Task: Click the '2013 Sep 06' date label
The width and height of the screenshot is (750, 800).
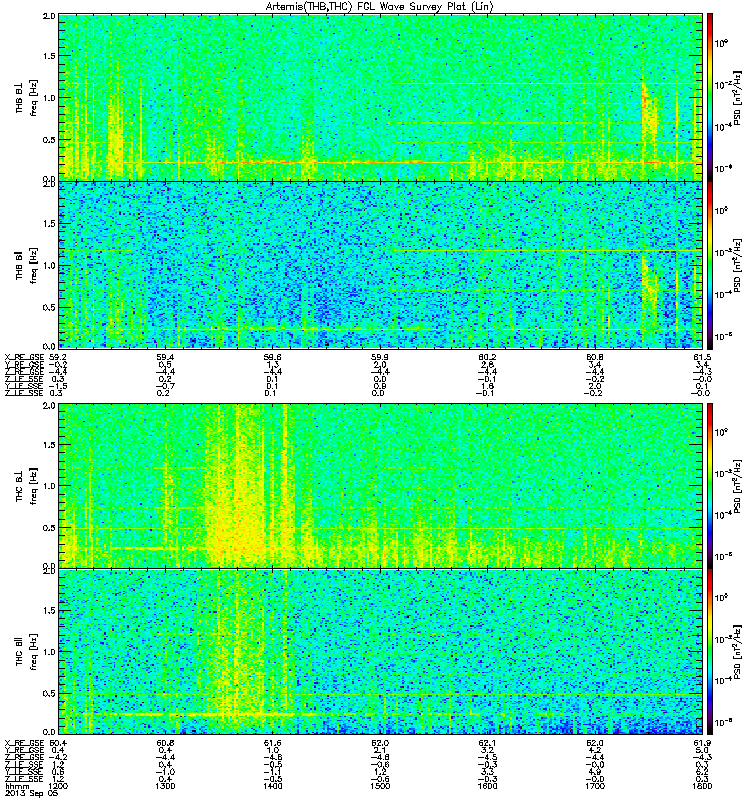Action: pos(32,793)
